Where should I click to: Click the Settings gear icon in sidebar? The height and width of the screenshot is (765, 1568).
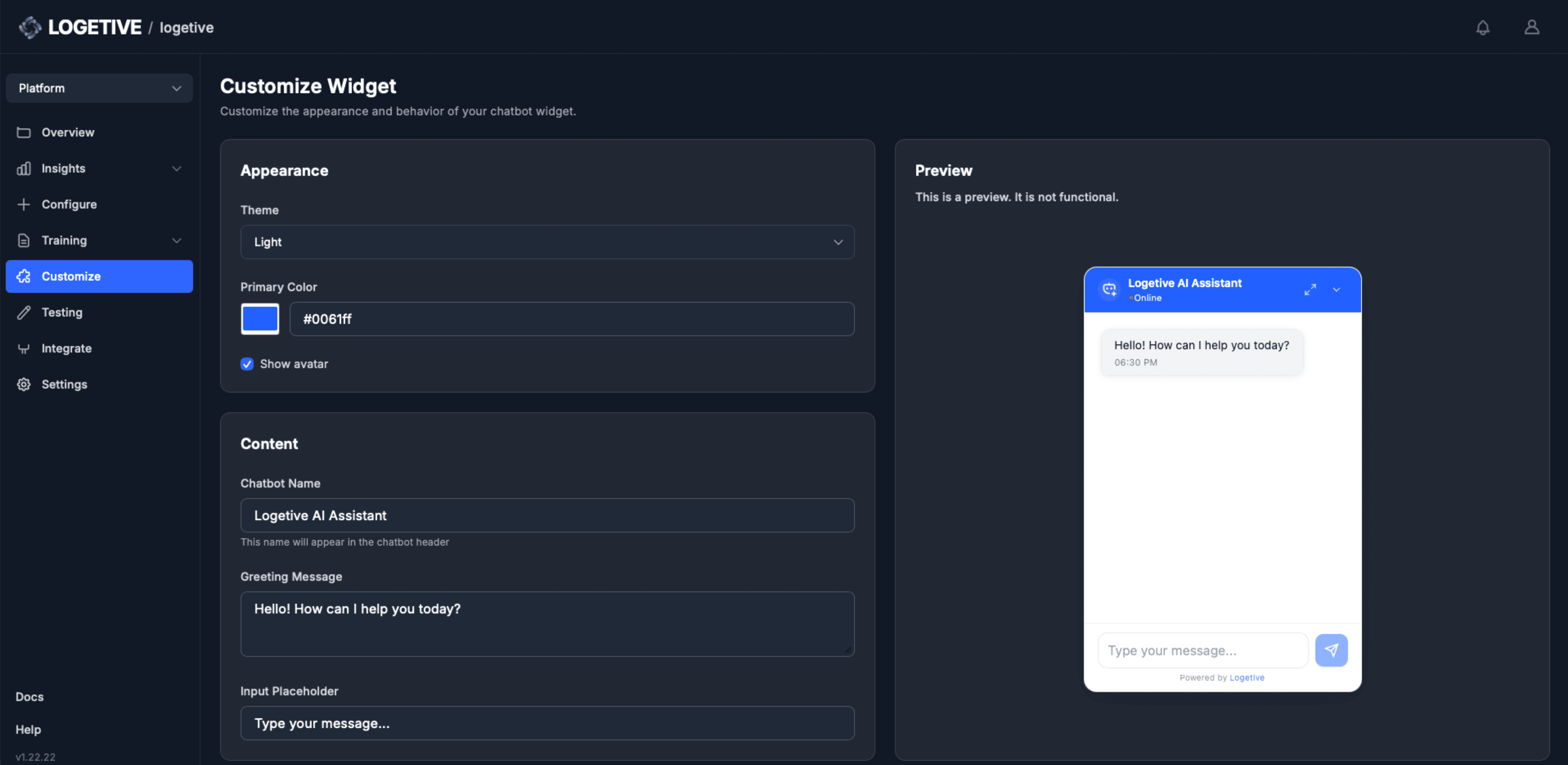(x=24, y=384)
